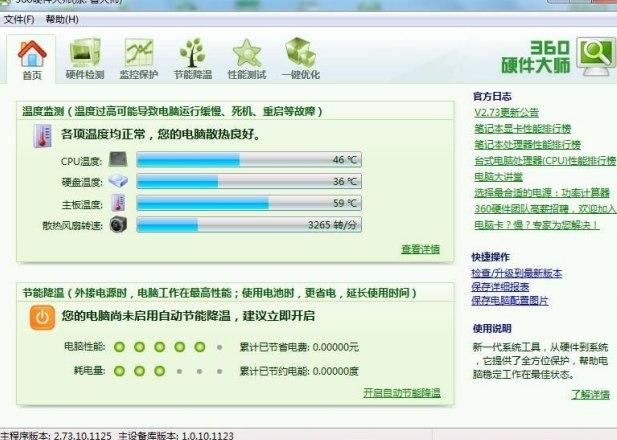The height and width of the screenshot is (440, 617).
Task: Click the 累计已节省电费: 0.00000元 text
Action: (299, 348)
